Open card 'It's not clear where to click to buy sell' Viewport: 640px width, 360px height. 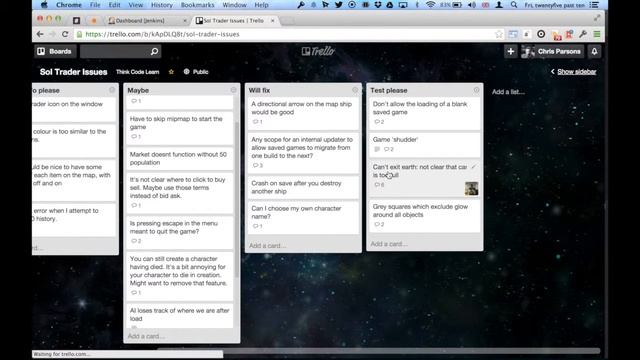[x=180, y=192]
